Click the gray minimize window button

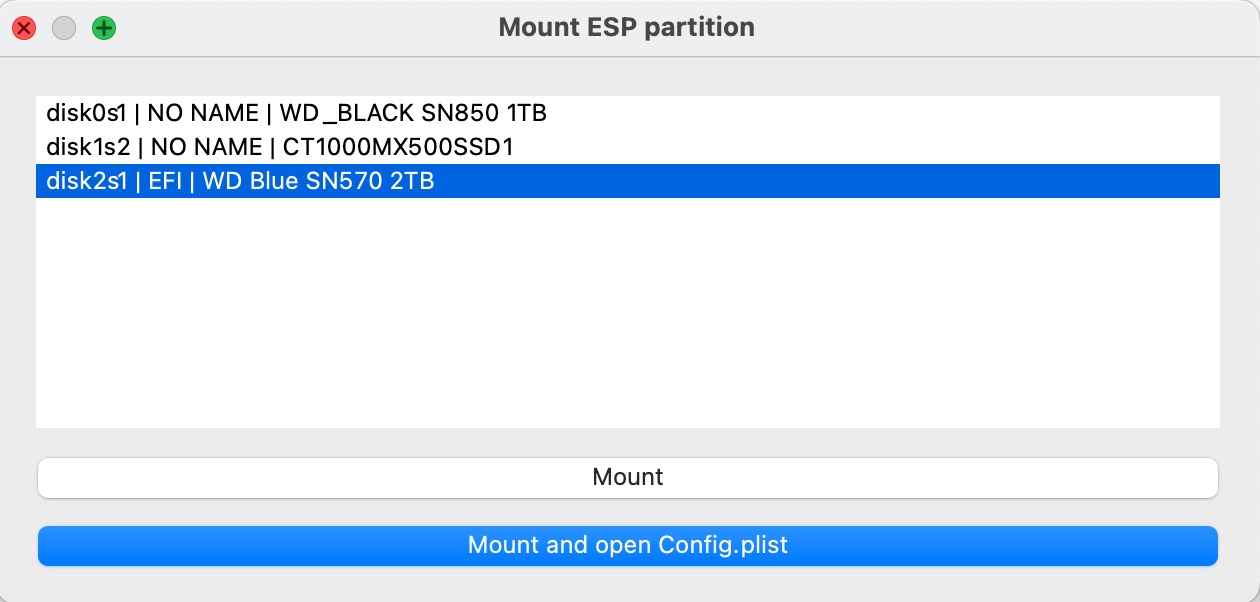(64, 28)
